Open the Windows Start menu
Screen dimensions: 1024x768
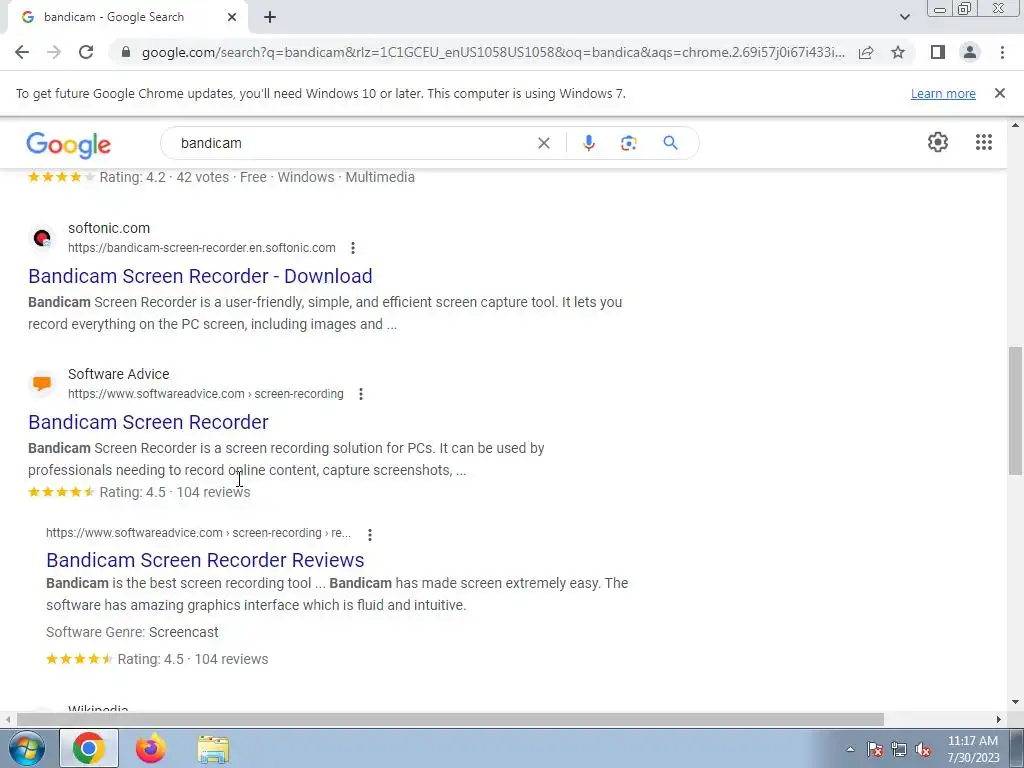pos(26,748)
